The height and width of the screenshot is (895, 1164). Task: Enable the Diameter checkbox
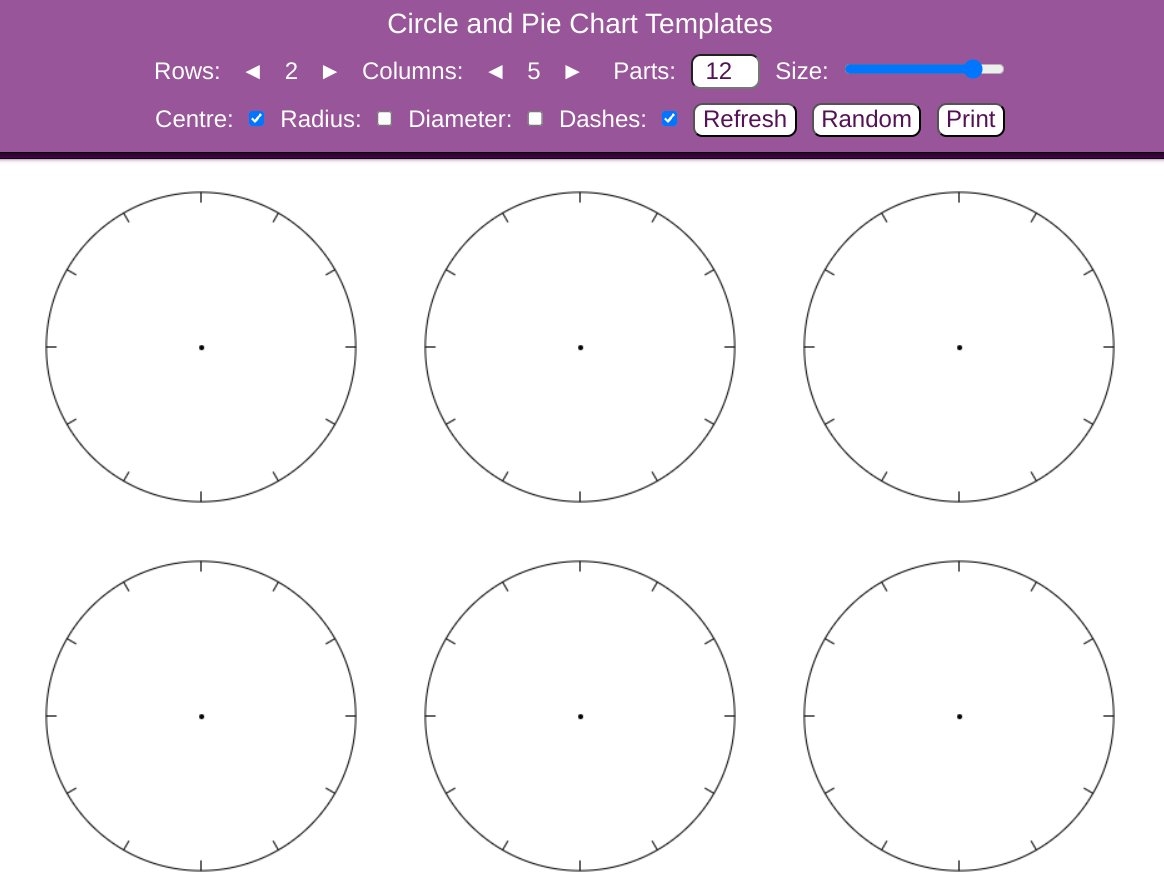pyautogui.click(x=535, y=118)
